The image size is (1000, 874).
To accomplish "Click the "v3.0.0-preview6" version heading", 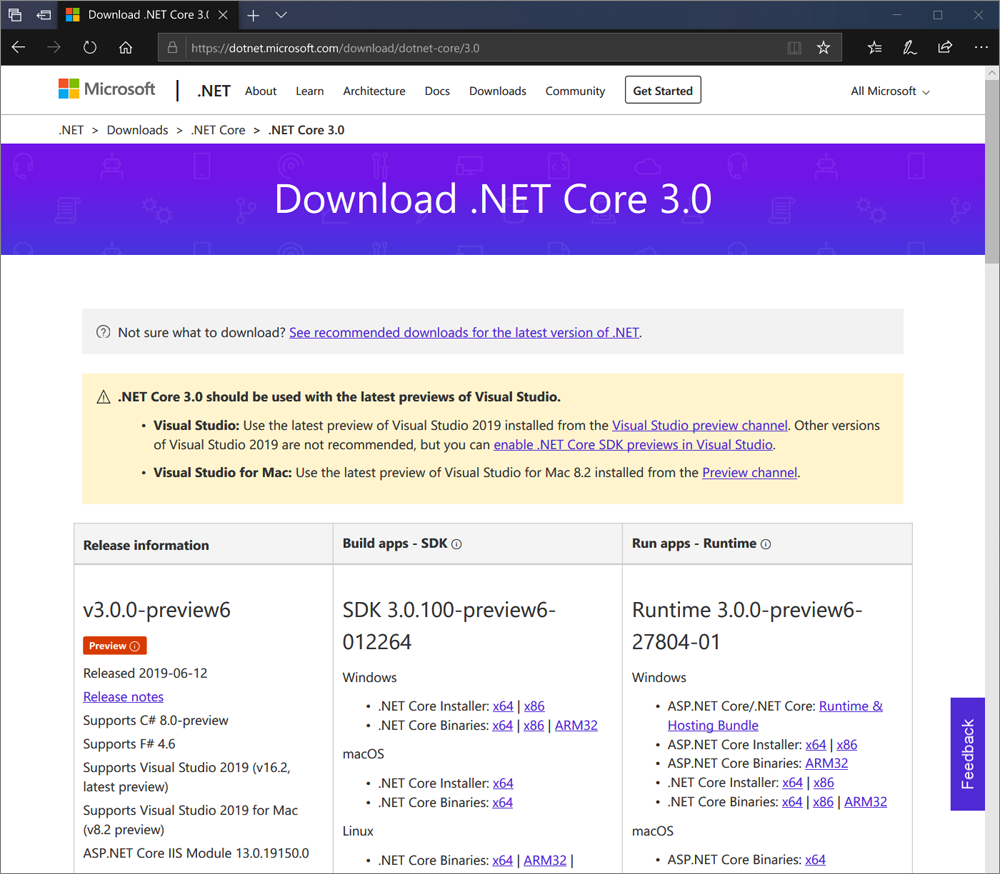I will click(157, 610).
